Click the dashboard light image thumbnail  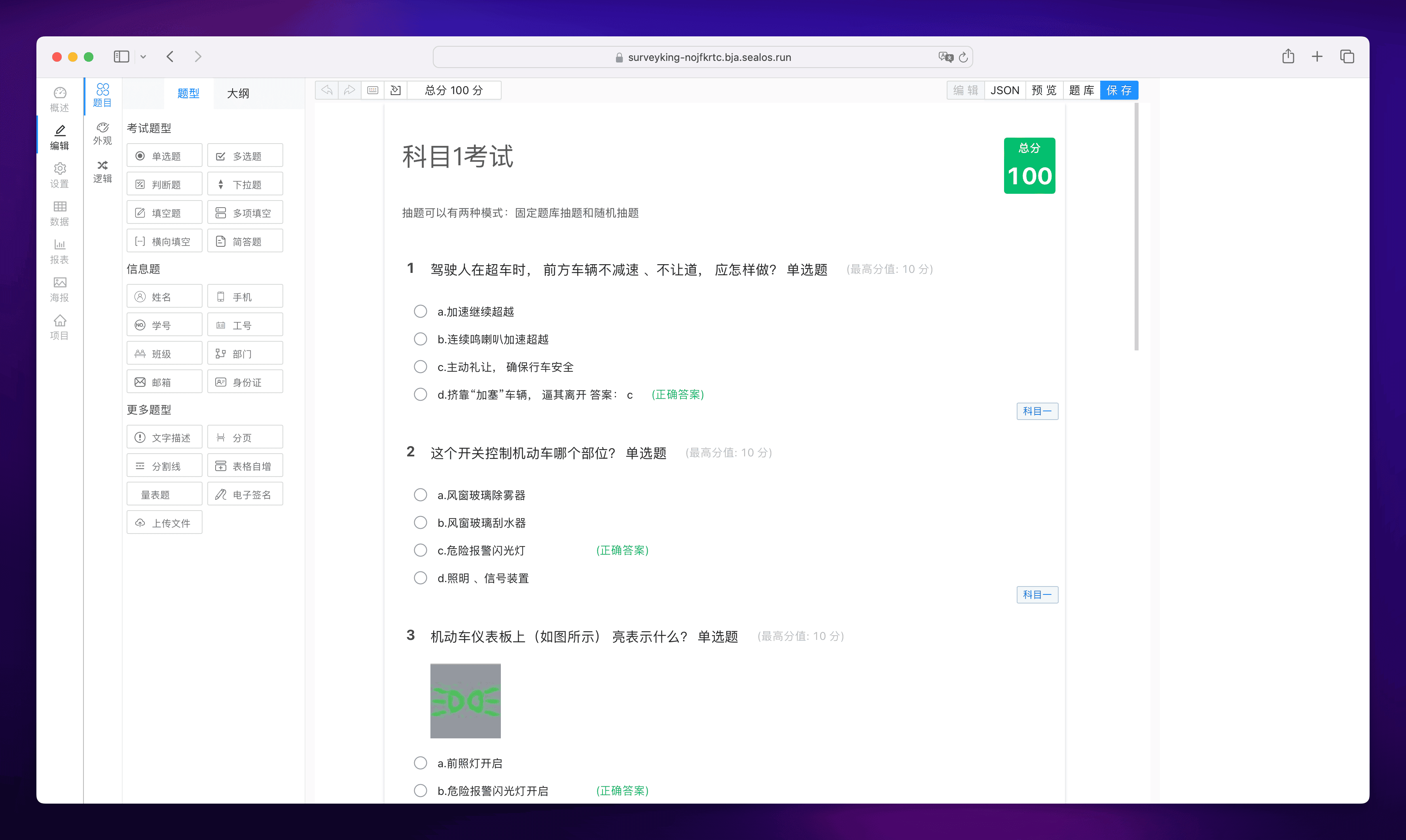[465, 701]
